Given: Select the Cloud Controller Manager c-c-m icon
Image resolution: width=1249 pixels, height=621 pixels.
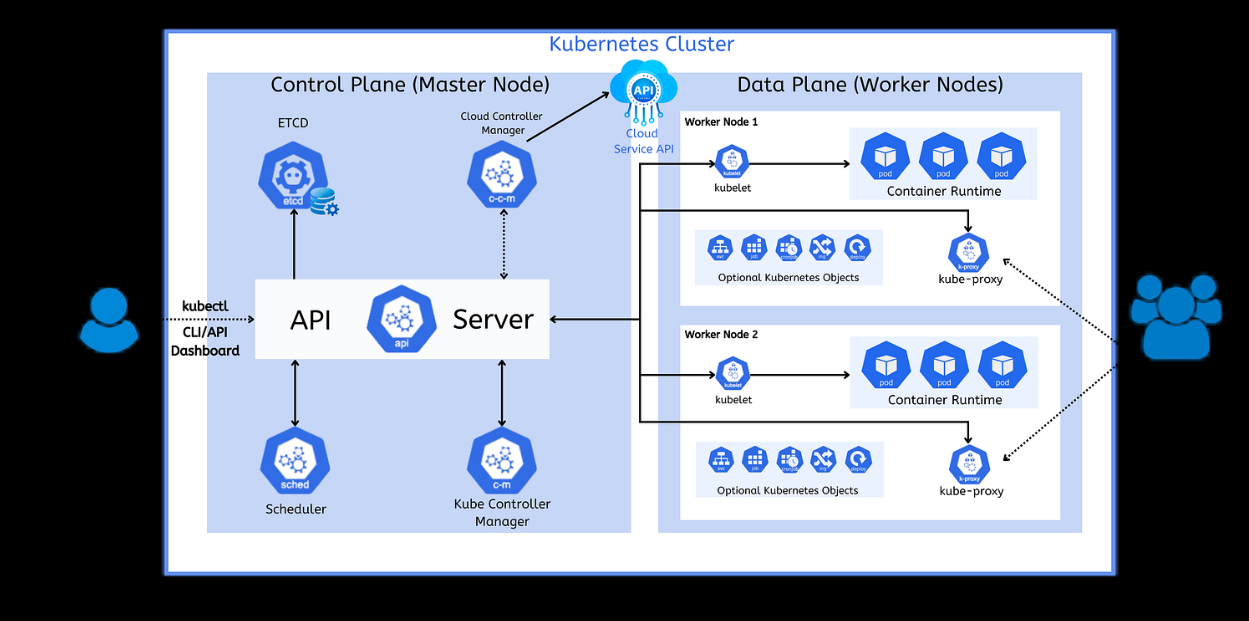Looking at the screenshot, I should [502, 175].
